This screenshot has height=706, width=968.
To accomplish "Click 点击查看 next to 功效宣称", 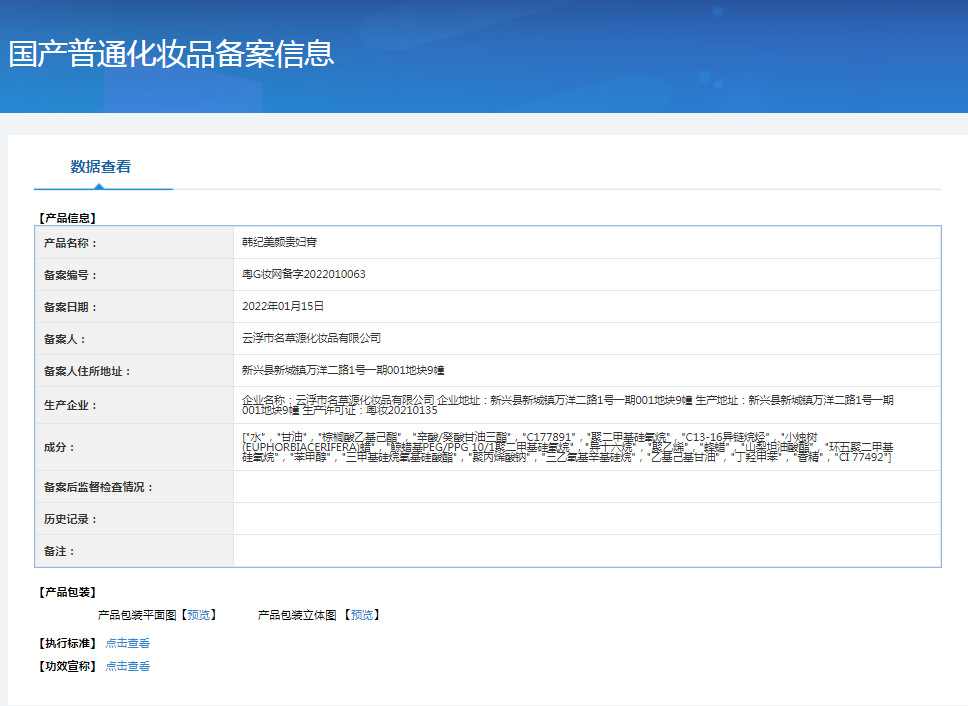I will tap(128, 666).
